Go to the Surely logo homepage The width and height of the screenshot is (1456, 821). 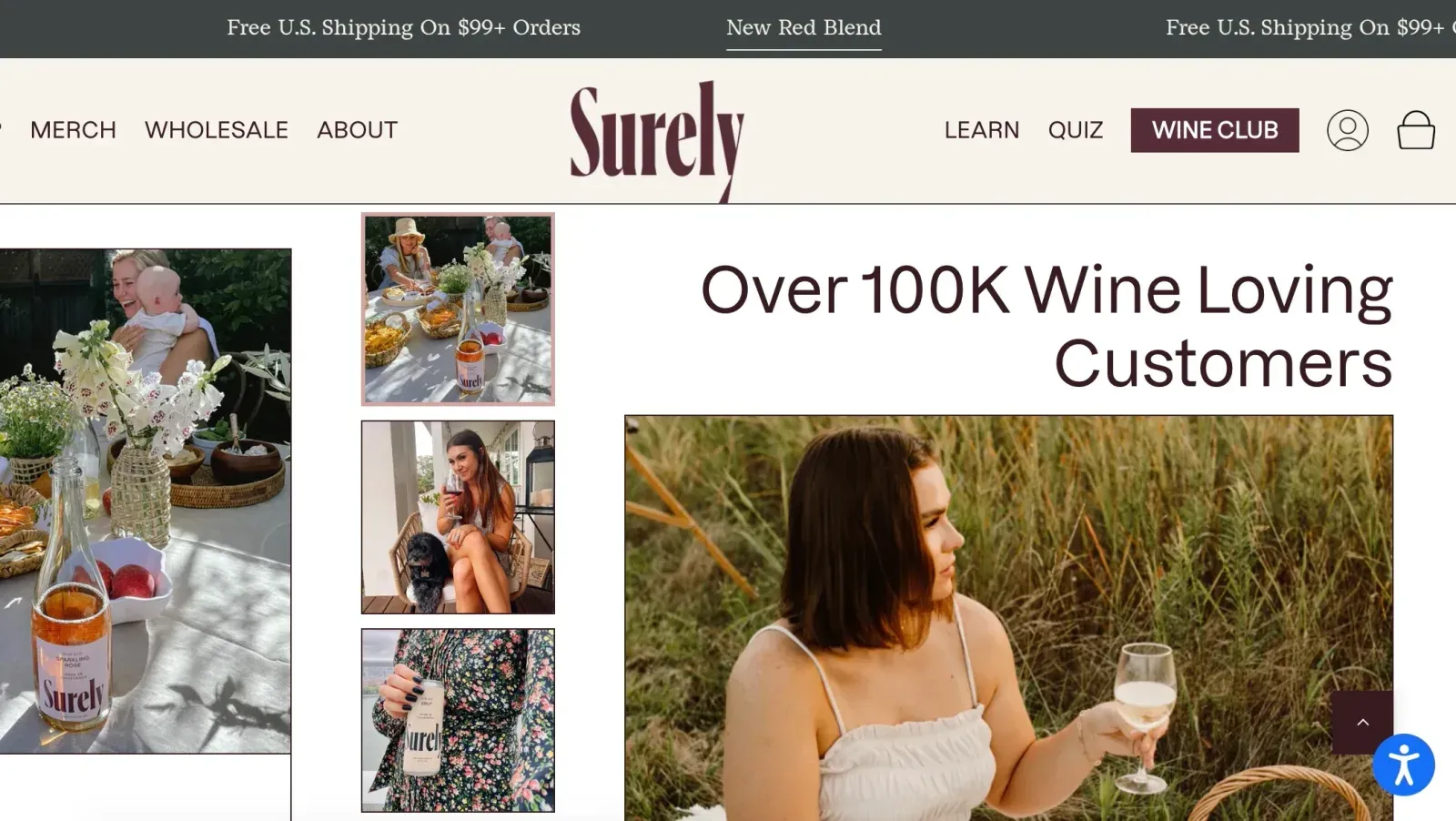pos(657,137)
